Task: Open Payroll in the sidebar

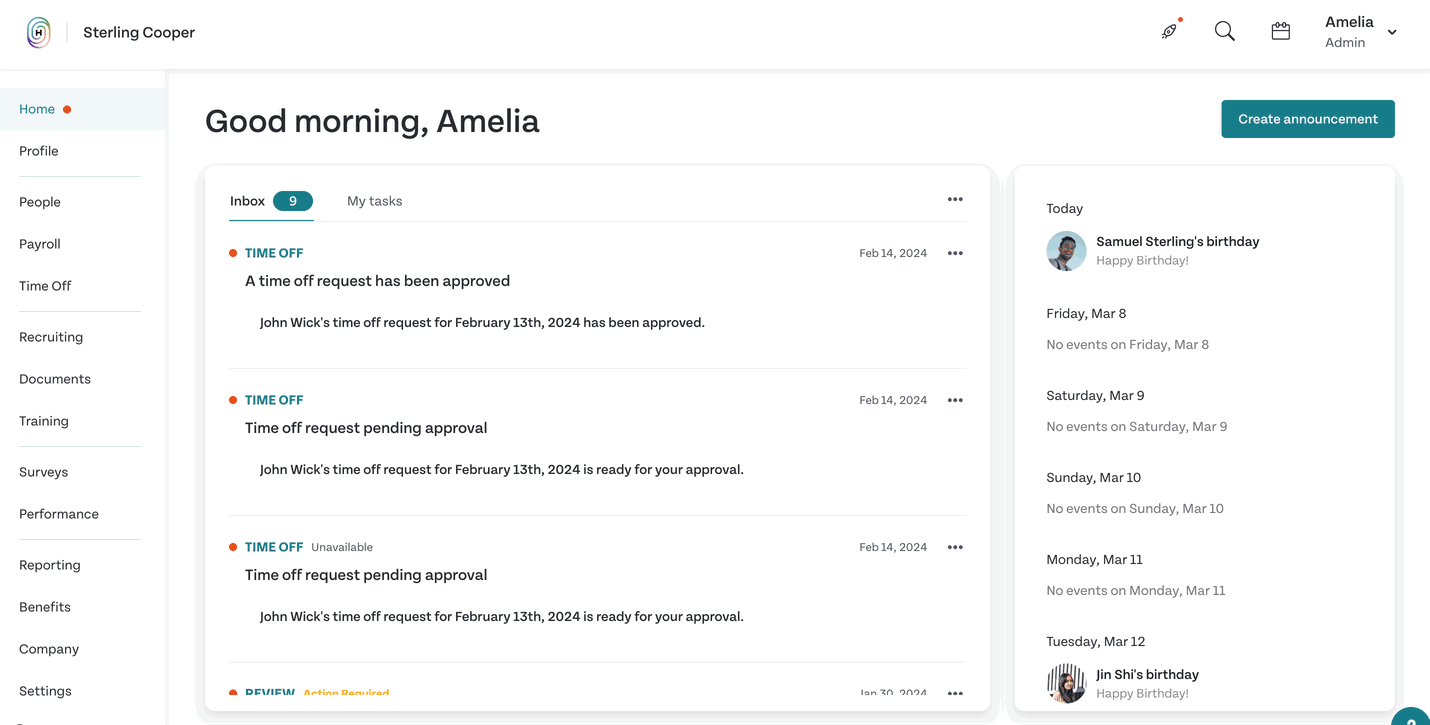Action: pyautogui.click(x=40, y=244)
